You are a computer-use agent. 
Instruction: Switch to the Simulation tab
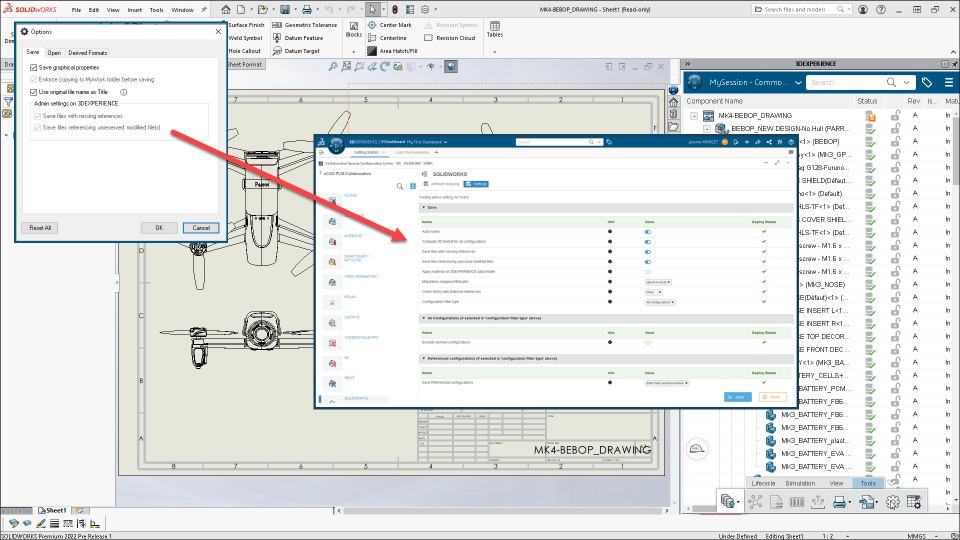(x=800, y=483)
